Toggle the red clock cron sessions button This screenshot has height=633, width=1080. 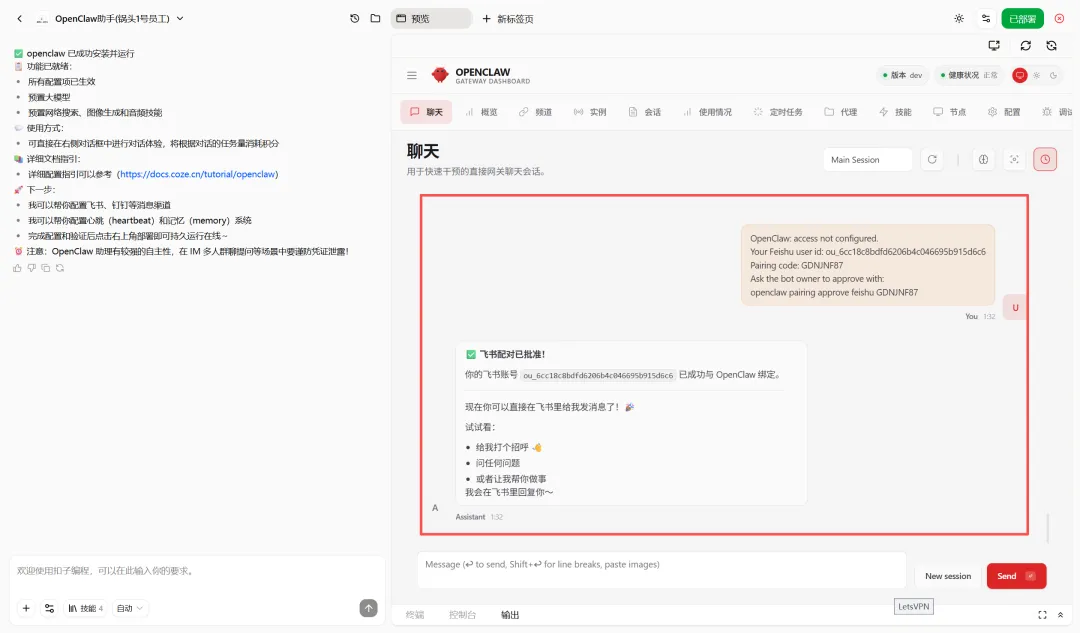1045,159
